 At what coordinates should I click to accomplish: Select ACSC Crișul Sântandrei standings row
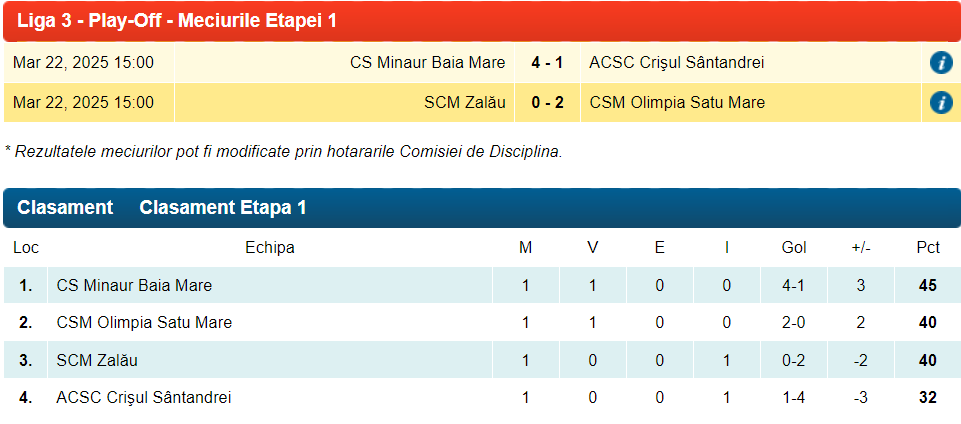[144, 397]
